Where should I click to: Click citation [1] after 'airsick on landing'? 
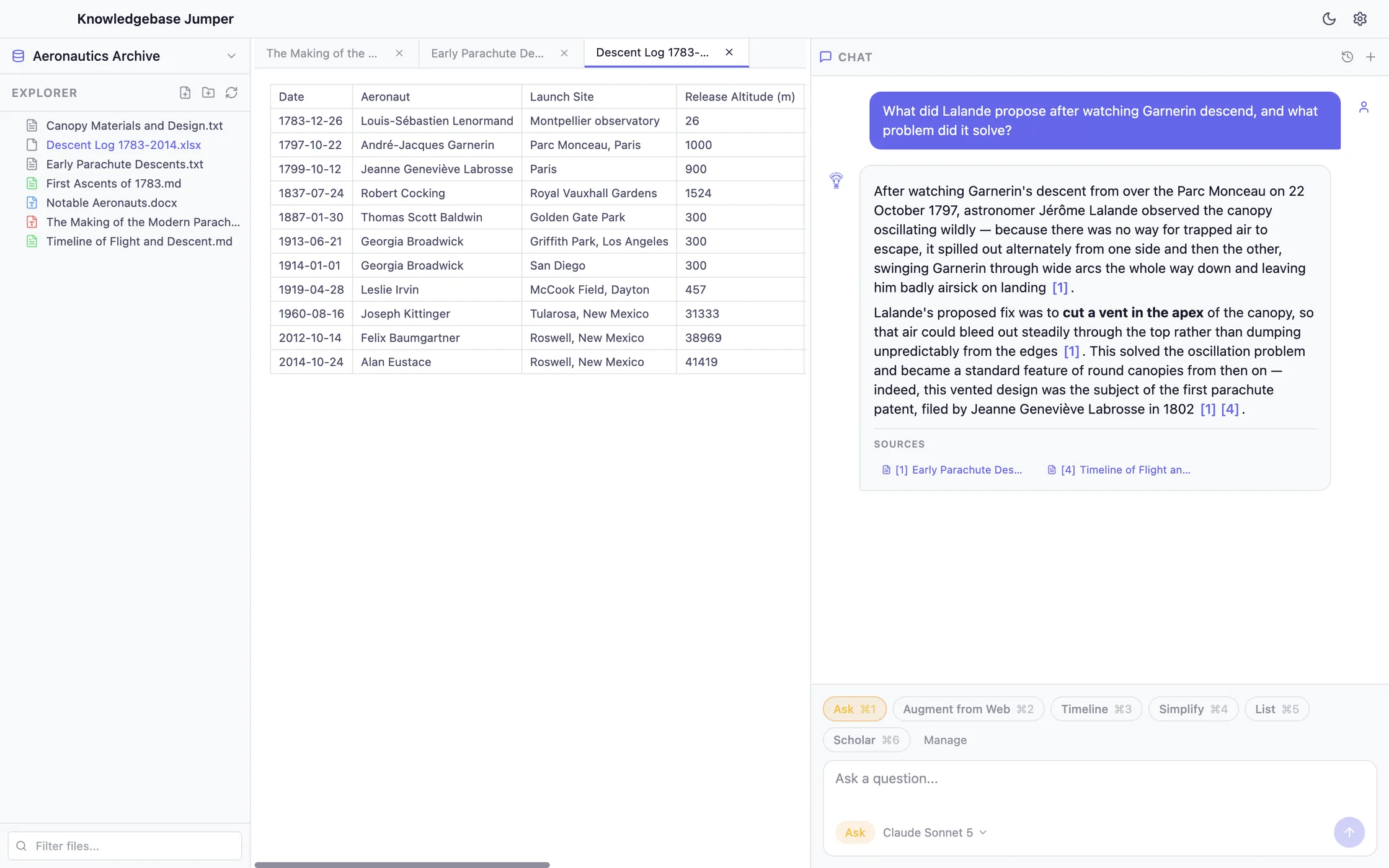(1060, 288)
